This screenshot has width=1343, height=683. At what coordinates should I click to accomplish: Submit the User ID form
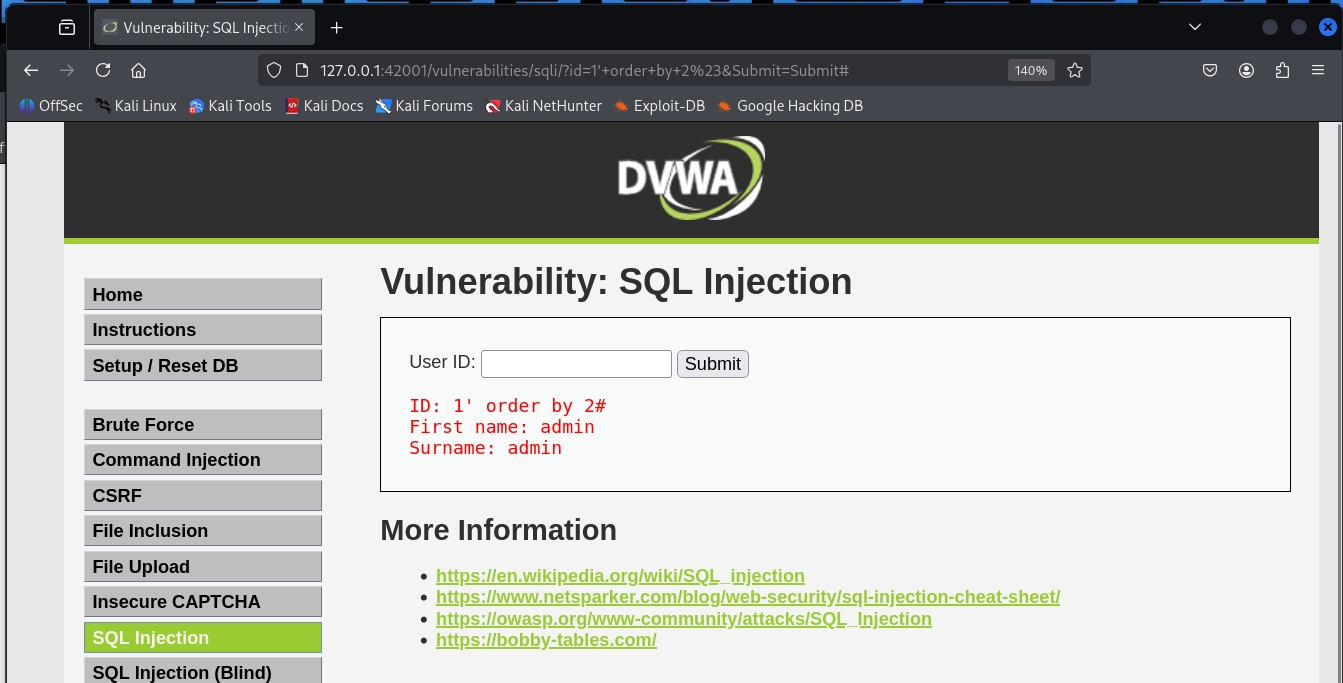tap(713, 364)
